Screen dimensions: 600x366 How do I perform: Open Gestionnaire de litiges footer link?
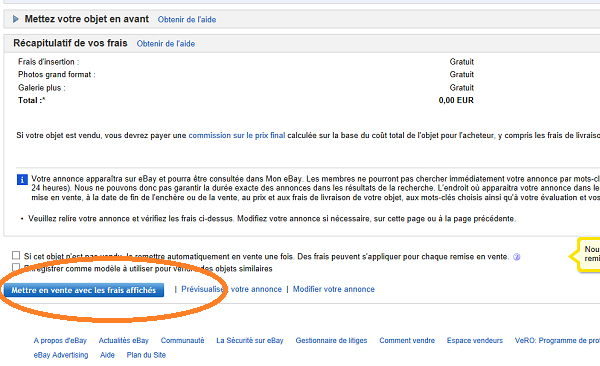331,340
